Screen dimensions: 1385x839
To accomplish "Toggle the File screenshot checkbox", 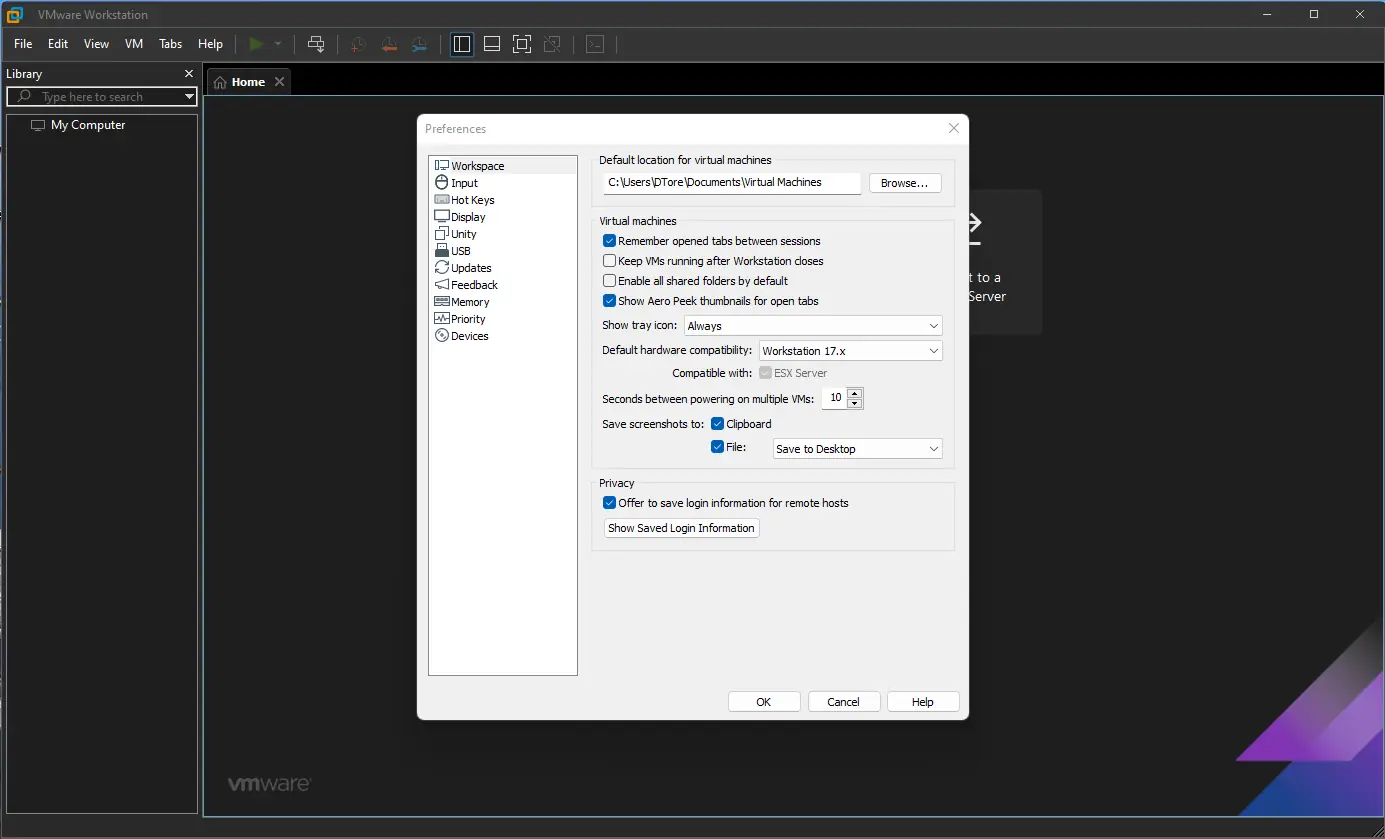I will (x=717, y=447).
